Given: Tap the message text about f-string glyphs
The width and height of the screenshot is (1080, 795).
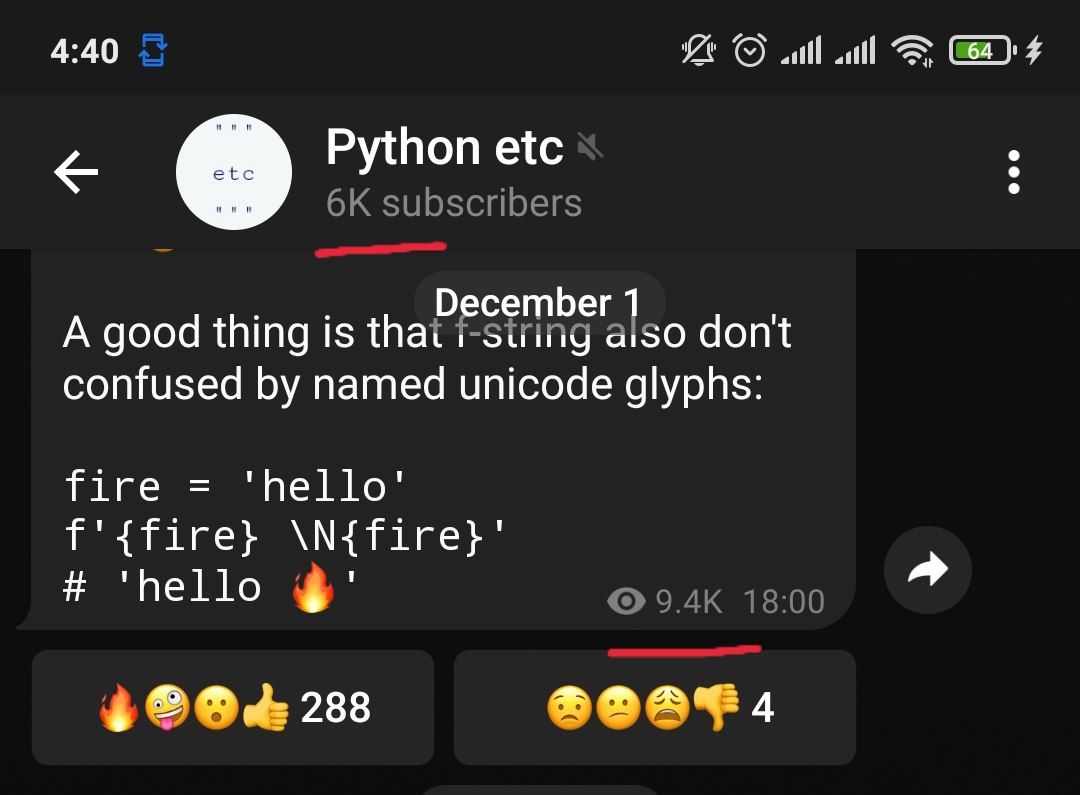Looking at the screenshot, I should click(427, 358).
